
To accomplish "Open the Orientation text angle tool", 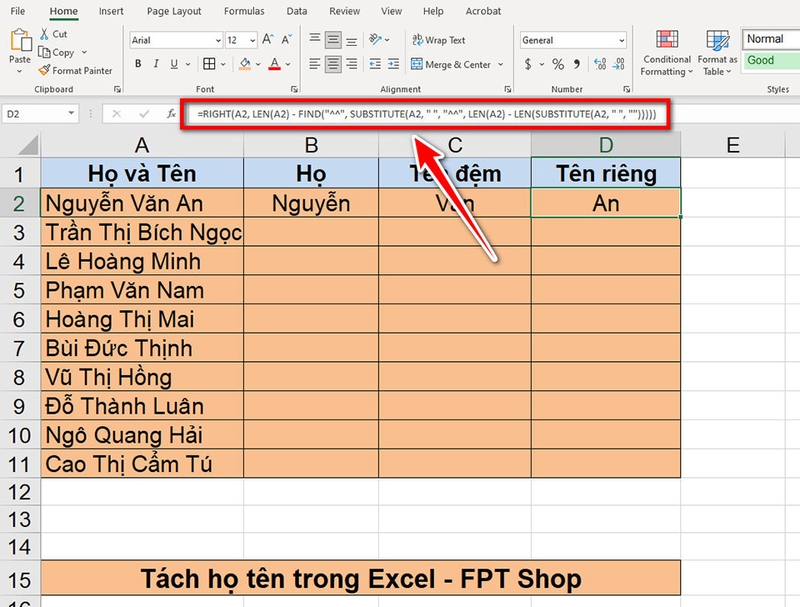I will 376,39.
